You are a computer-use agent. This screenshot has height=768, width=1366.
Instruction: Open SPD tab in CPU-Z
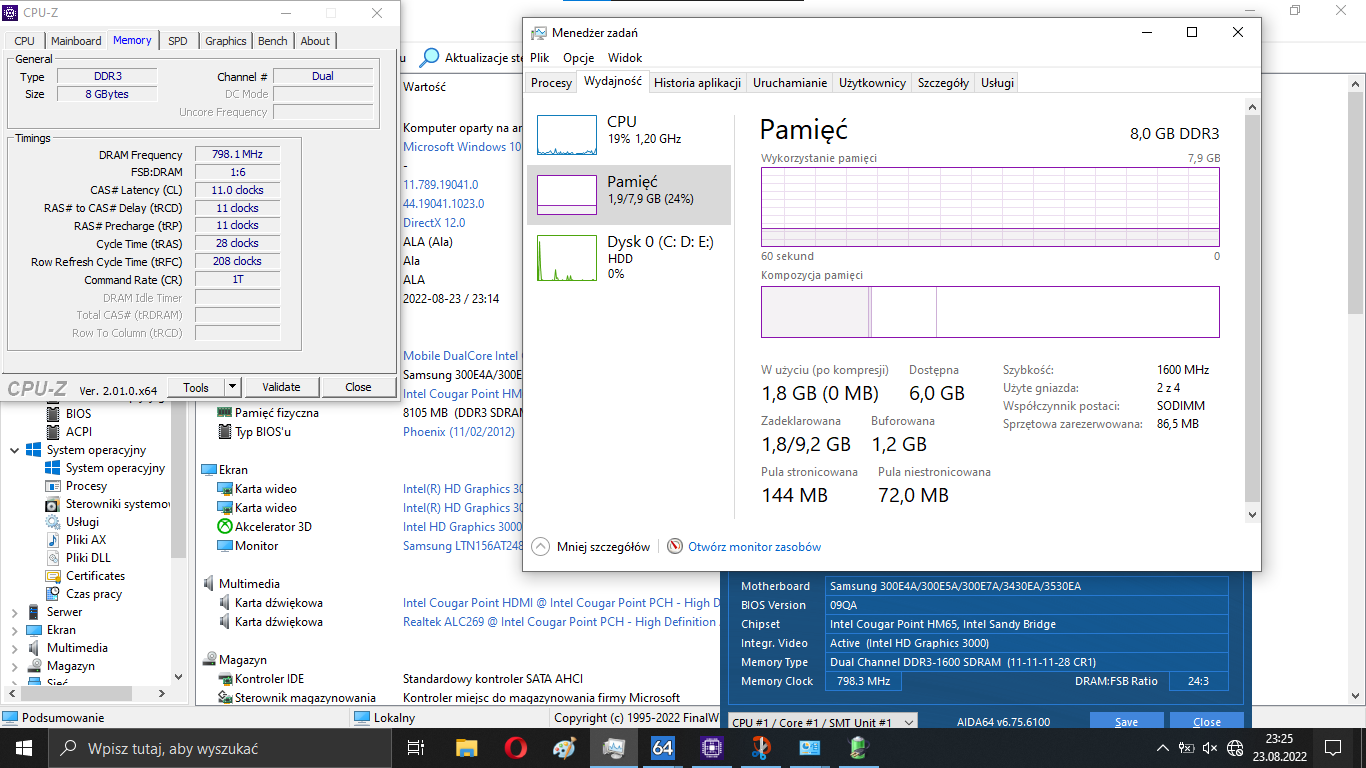[178, 41]
